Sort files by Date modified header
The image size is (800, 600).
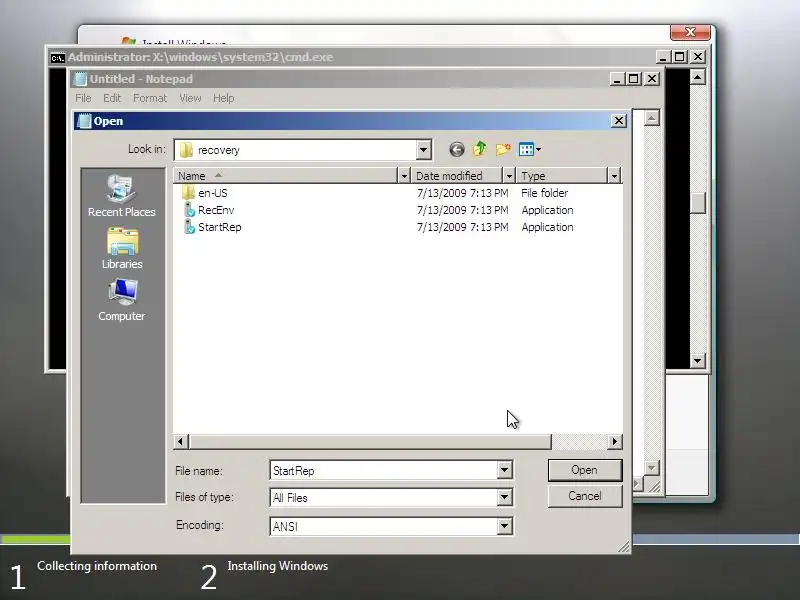click(x=457, y=176)
